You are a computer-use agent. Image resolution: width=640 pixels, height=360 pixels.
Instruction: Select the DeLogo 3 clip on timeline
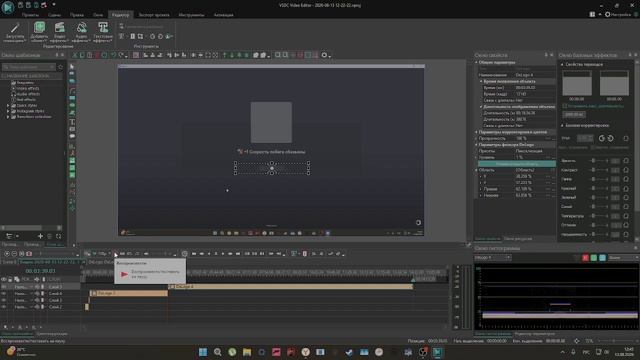coord(129,293)
